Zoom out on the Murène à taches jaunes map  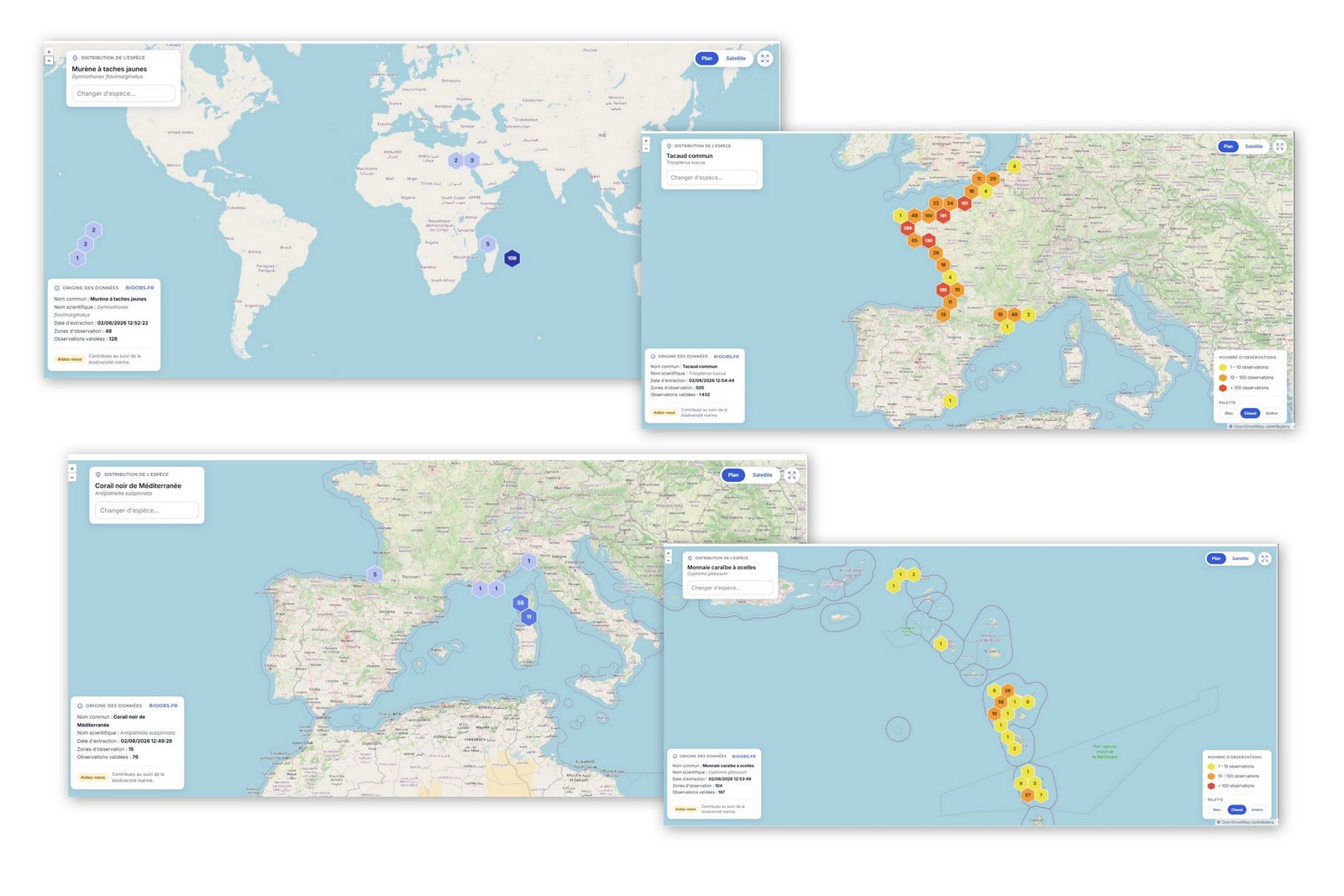pos(49,60)
